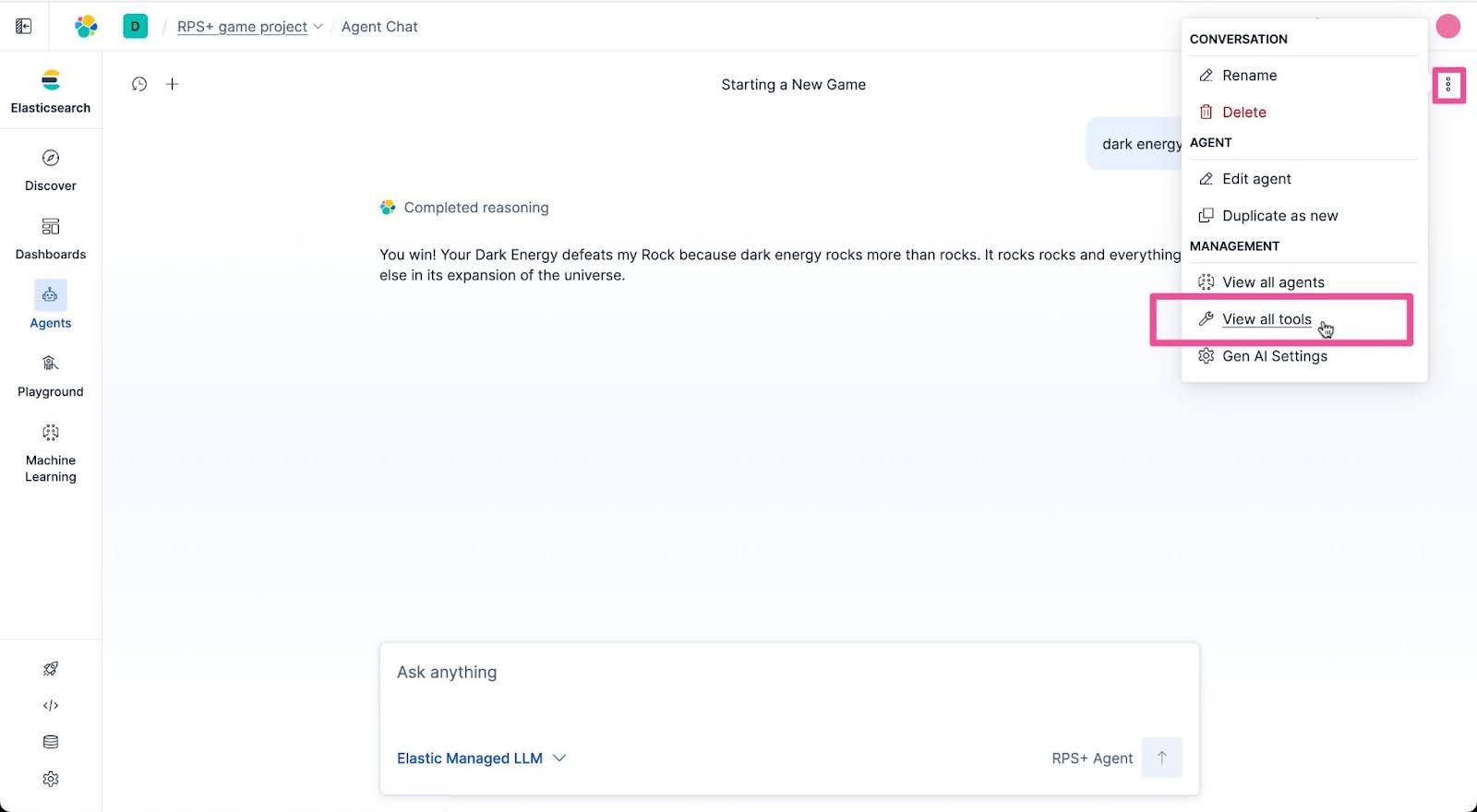Toggle the three-dot conversation menu

click(1448, 85)
